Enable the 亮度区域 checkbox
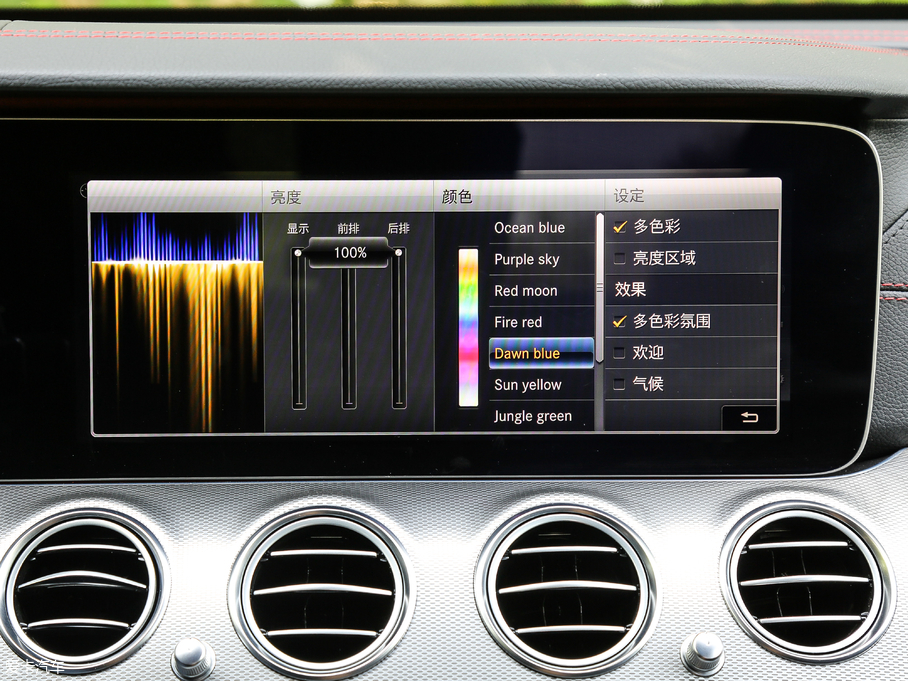908x681 pixels. [x=620, y=258]
